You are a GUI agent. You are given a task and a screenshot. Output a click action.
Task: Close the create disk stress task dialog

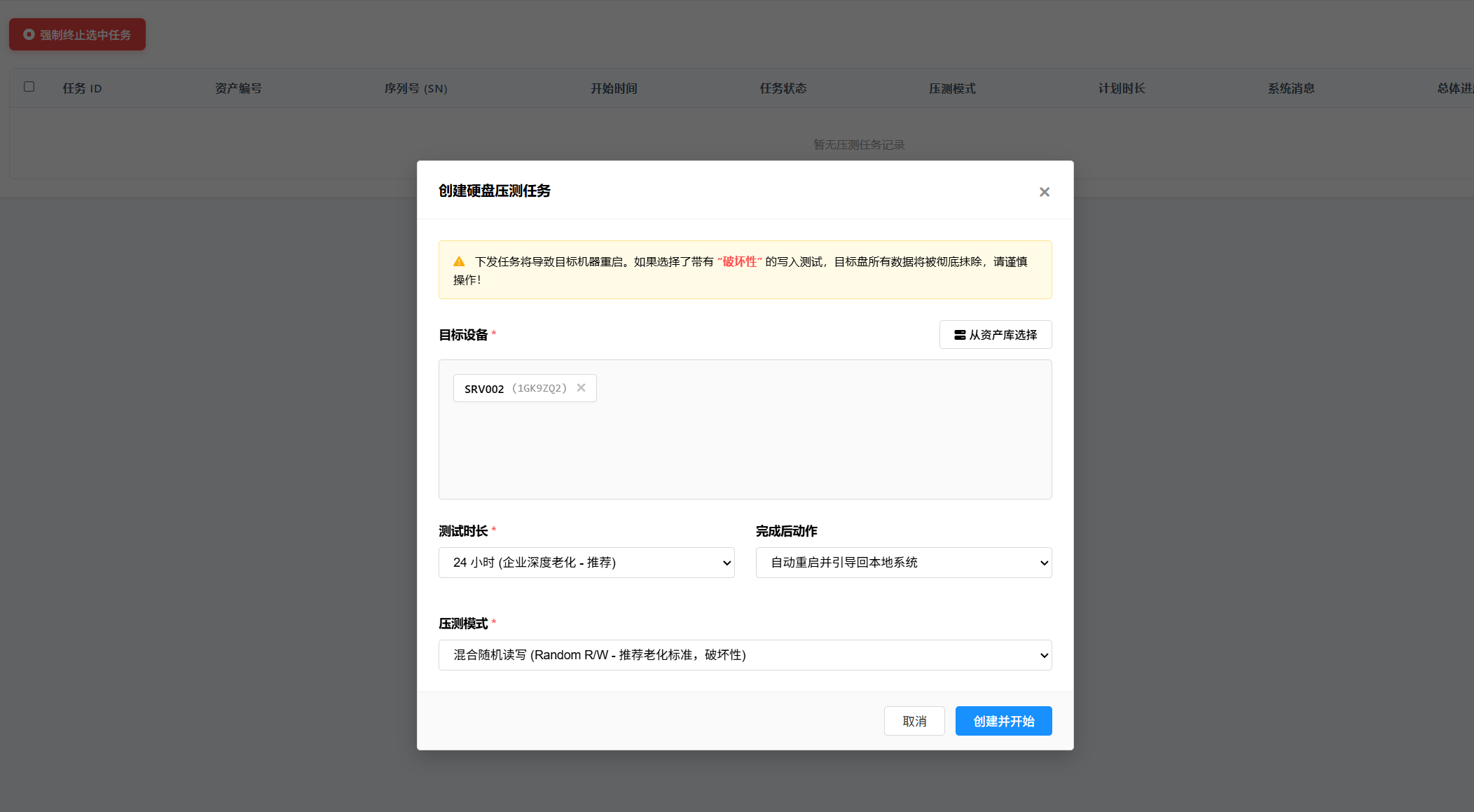click(1044, 192)
